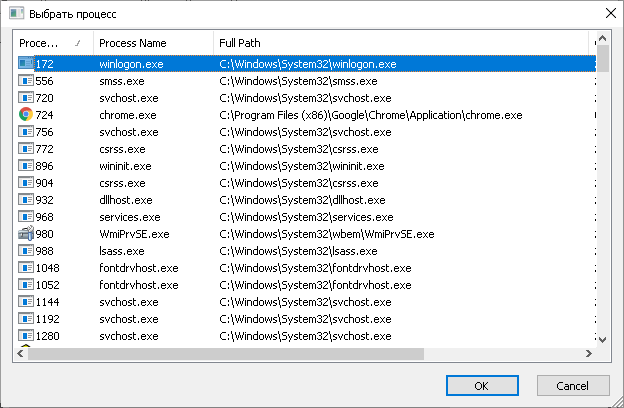Click the vertical scrollbar down arrow
Screen dimensions: 624x408
coord(603,340)
